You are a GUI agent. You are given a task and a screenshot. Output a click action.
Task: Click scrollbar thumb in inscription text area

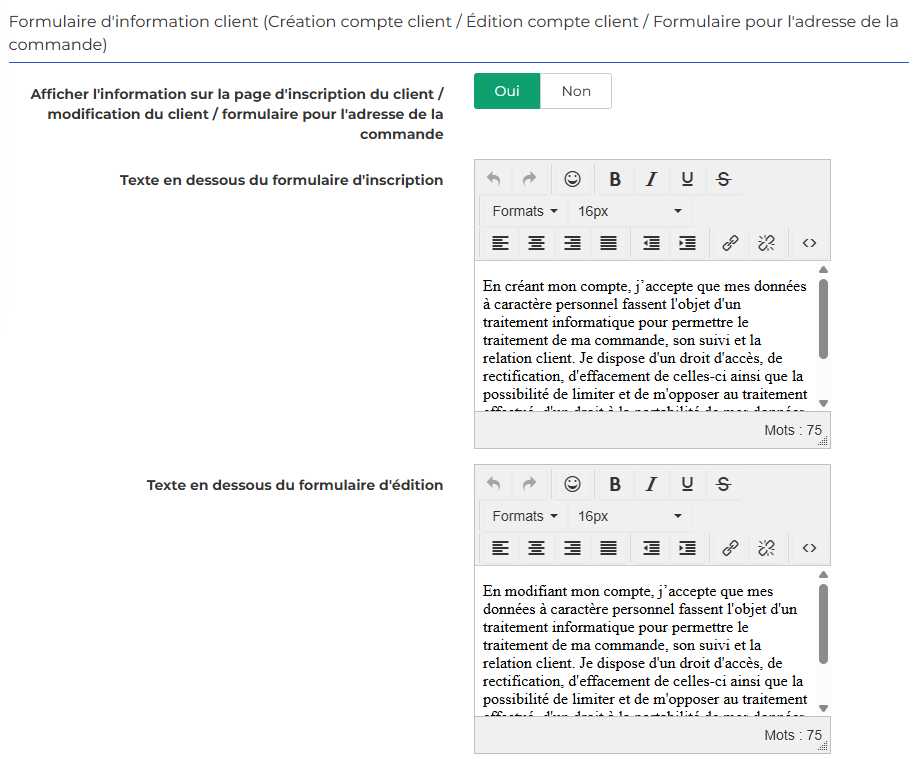(x=823, y=318)
